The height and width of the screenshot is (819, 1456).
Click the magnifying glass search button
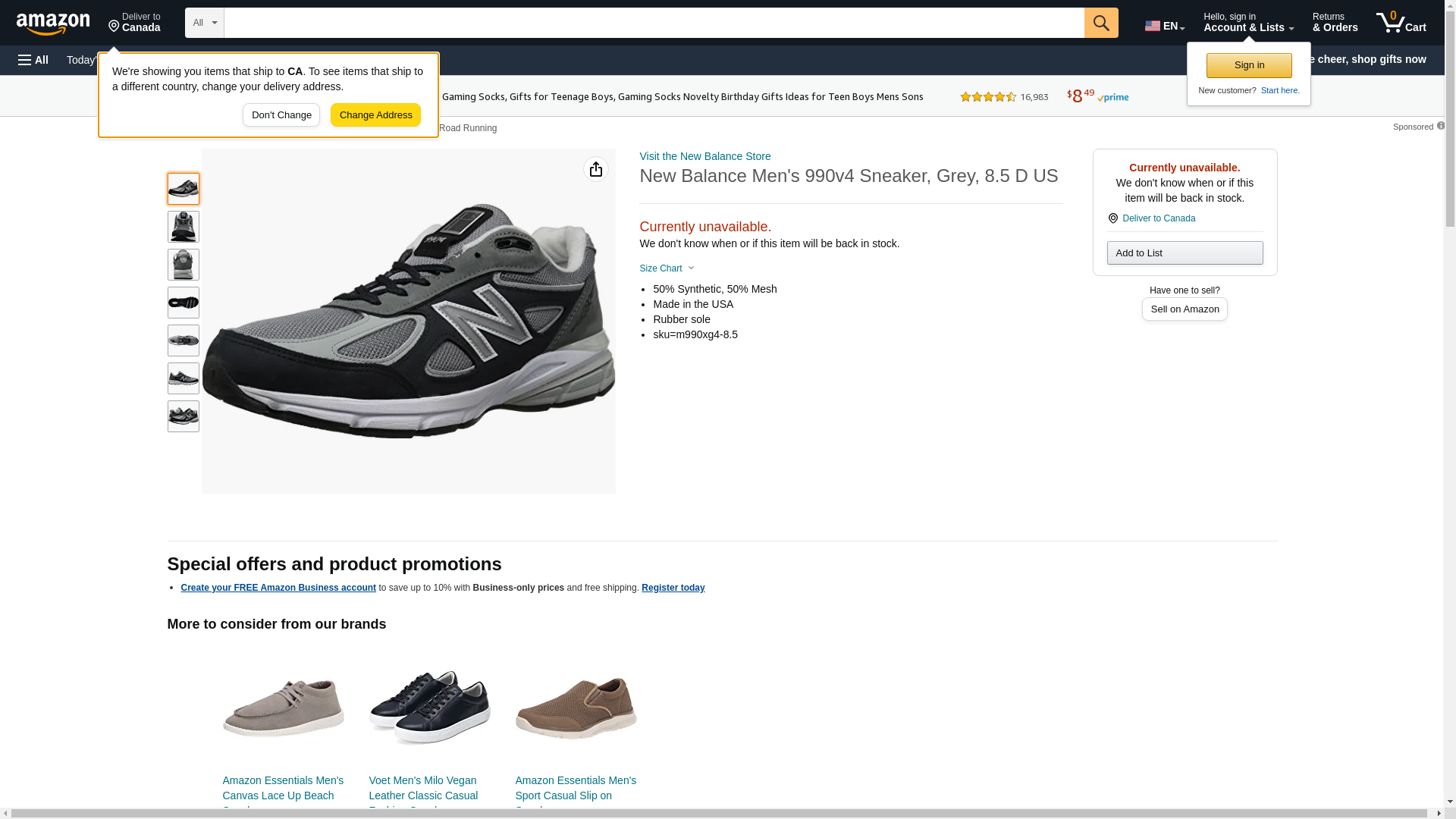(x=1100, y=23)
